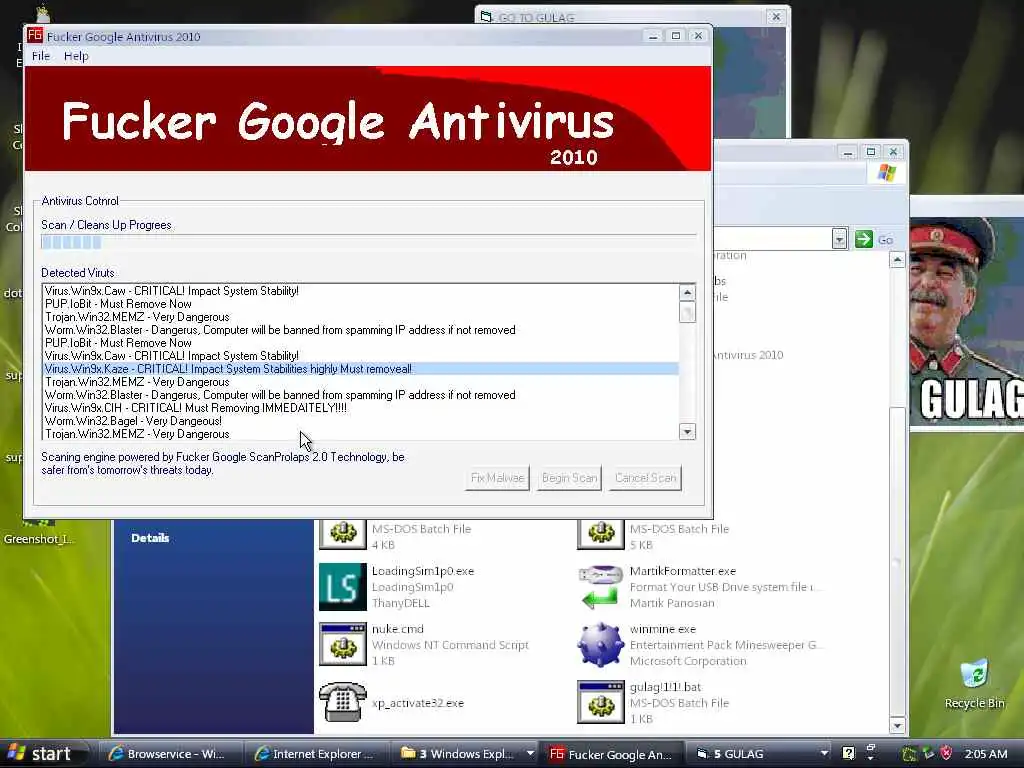Screen dimensions: 1024x768
Task: Select the 5 KB MS-DOS Batch File icon
Action: point(600,533)
